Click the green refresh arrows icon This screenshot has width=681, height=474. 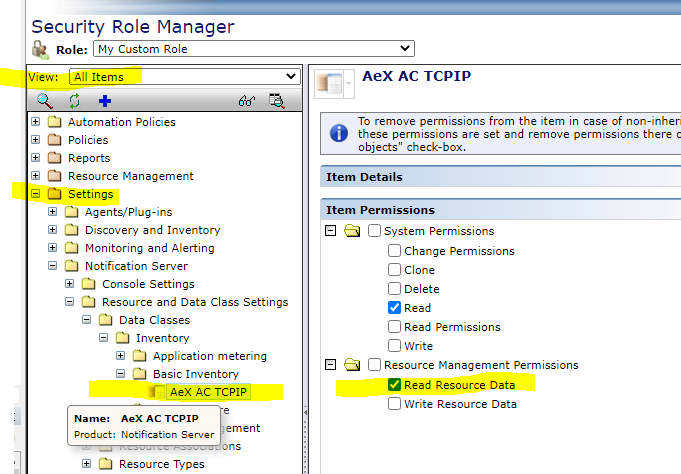tap(73, 100)
